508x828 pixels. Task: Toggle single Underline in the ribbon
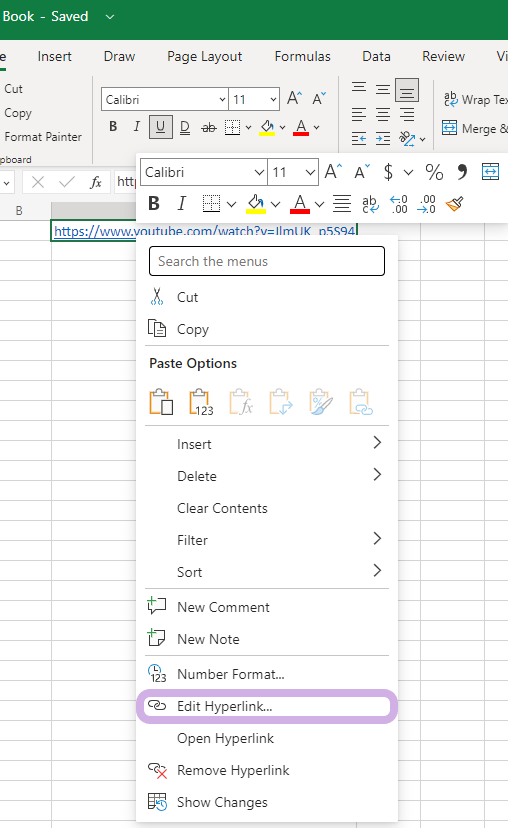click(161, 127)
